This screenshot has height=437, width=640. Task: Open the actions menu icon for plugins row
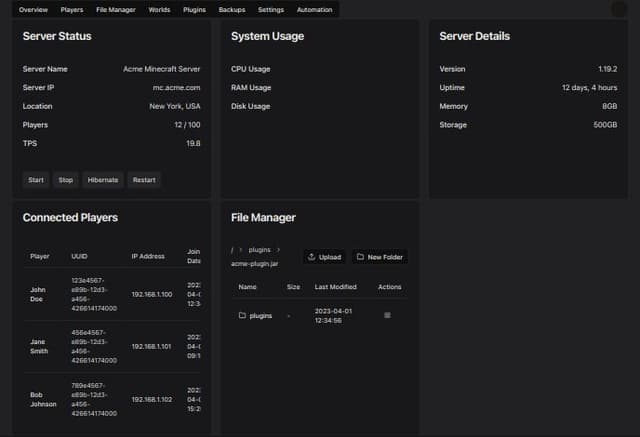387,315
